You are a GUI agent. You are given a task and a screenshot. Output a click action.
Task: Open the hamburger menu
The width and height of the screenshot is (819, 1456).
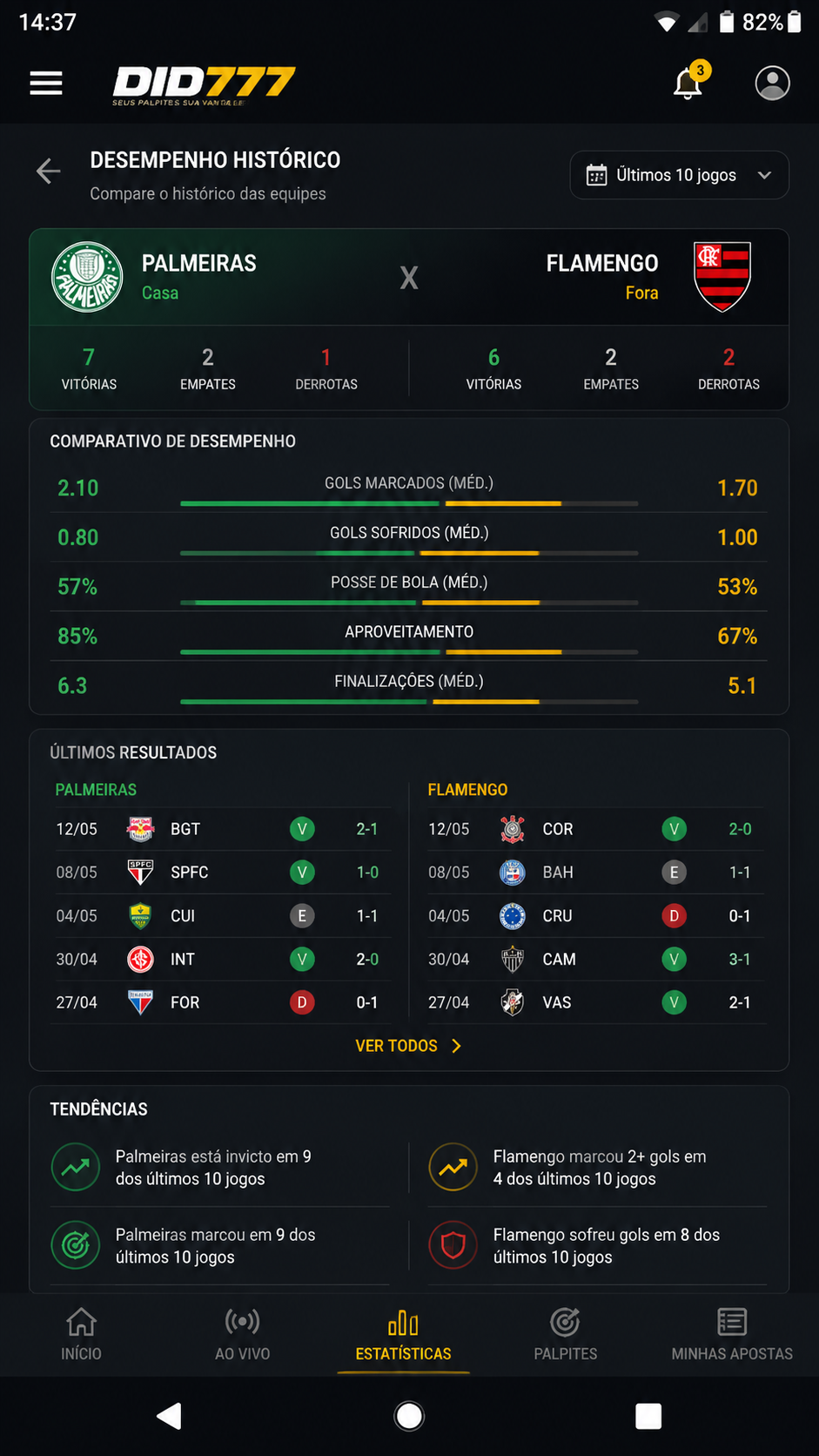point(46,84)
